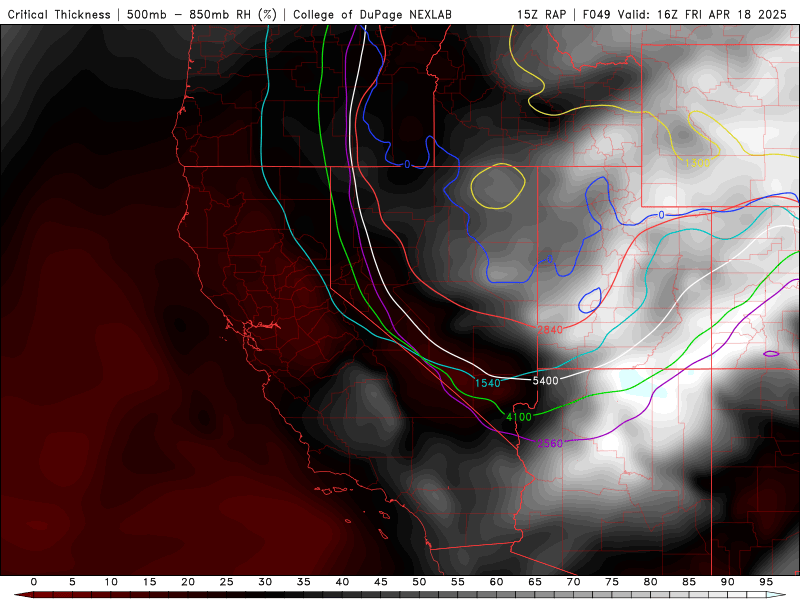
Task: Click the colorbar tick label "25"
Action: (227, 582)
